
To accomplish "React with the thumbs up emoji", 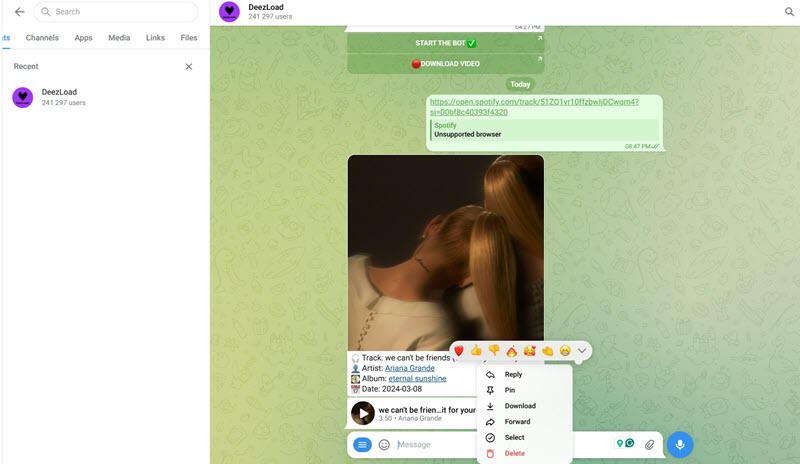I will (x=476, y=351).
